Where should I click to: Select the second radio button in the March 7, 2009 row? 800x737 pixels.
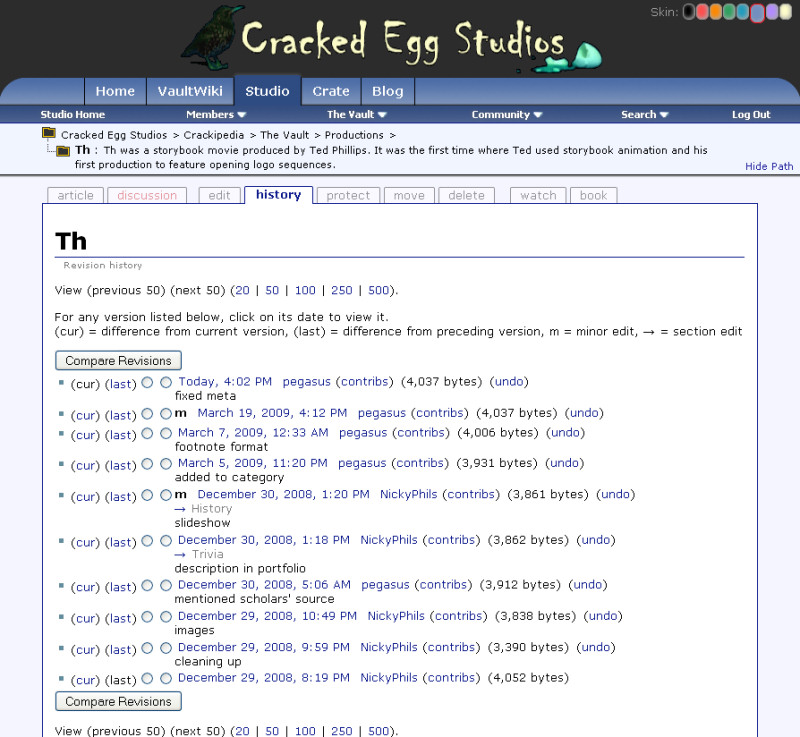(166, 434)
